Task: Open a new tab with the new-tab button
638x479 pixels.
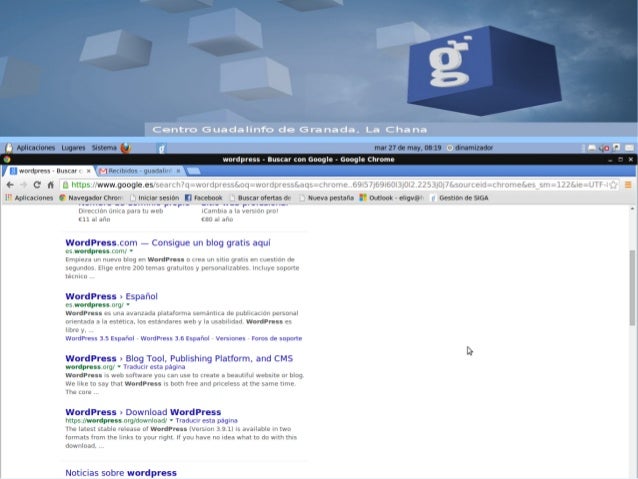Action: [193, 171]
